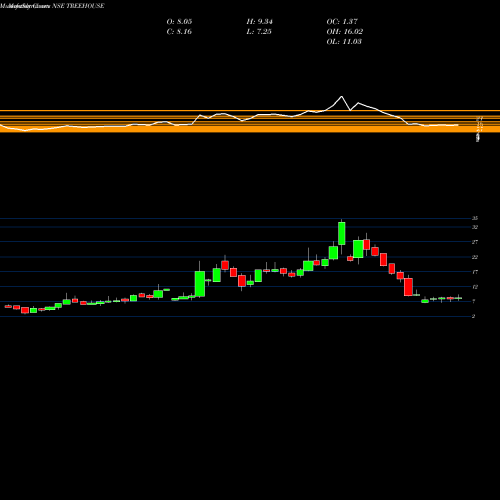Click the price axis label 35

(x=475, y=218)
